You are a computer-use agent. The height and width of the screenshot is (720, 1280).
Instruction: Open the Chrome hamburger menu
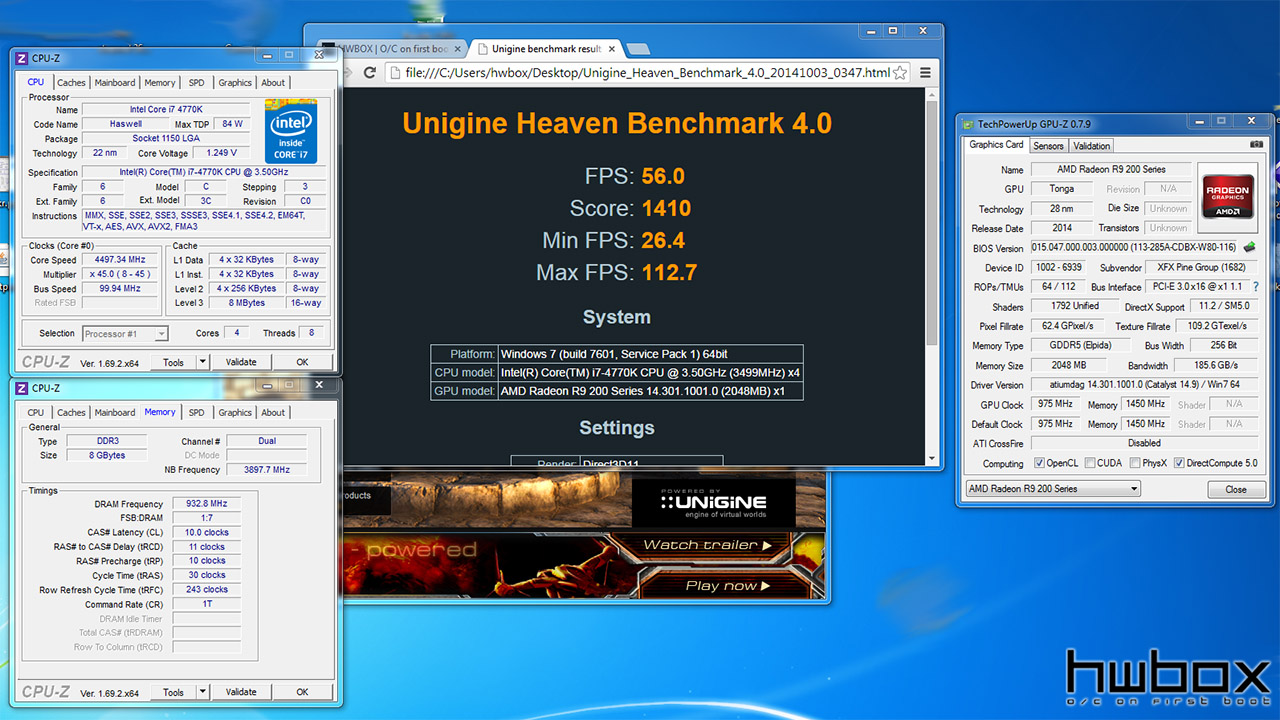pos(925,73)
